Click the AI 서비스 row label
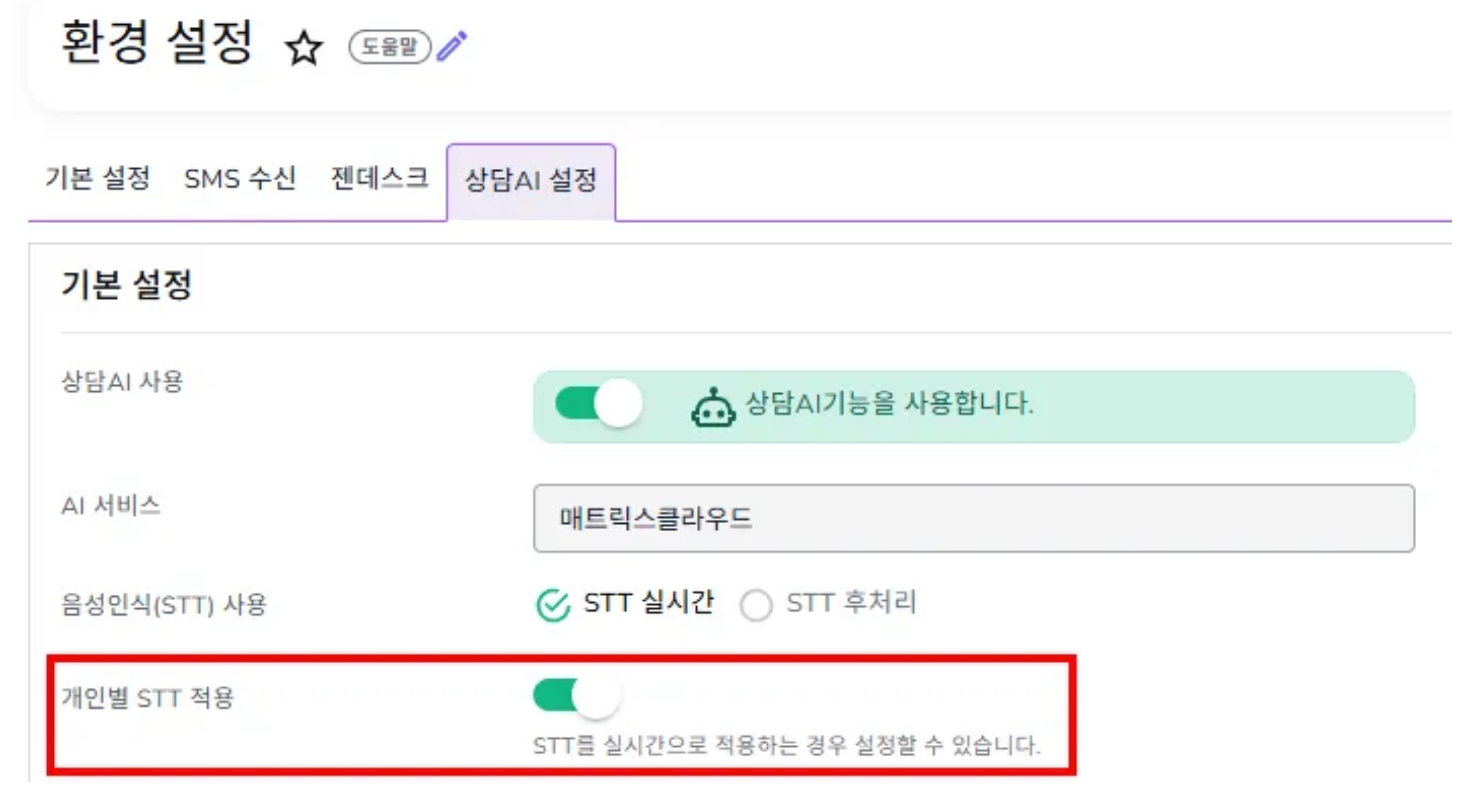The height and width of the screenshot is (790, 1457). coord(110,506)
